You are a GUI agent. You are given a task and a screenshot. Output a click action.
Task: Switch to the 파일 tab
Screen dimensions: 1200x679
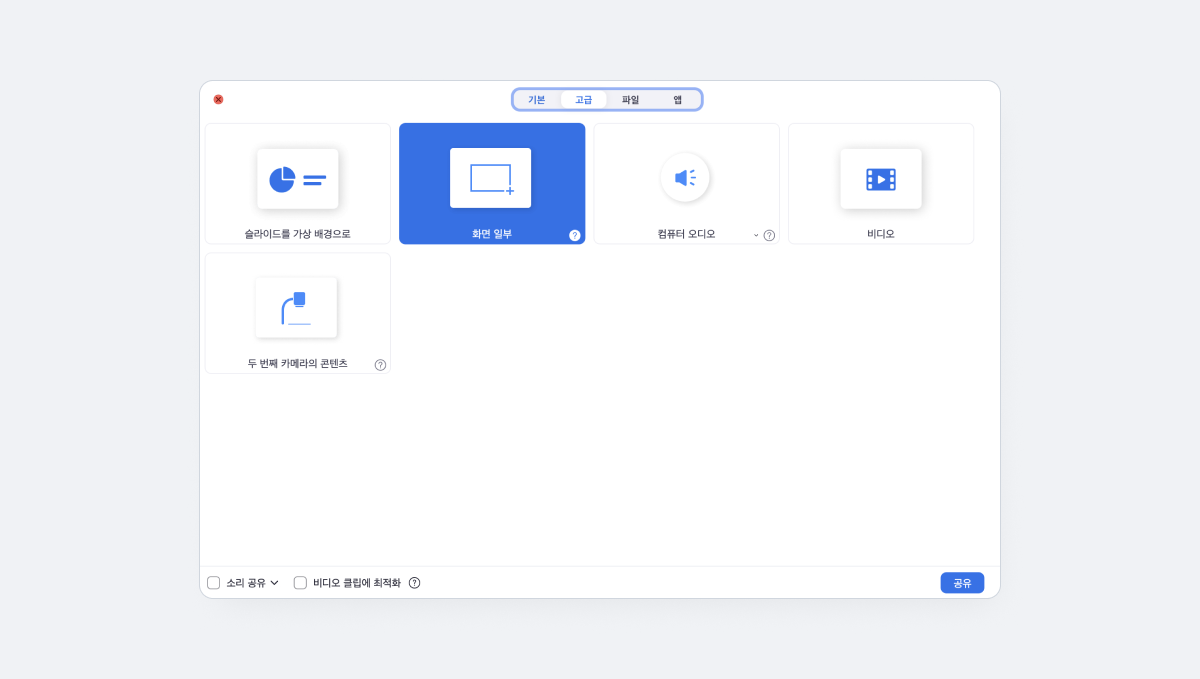(630, 100)
